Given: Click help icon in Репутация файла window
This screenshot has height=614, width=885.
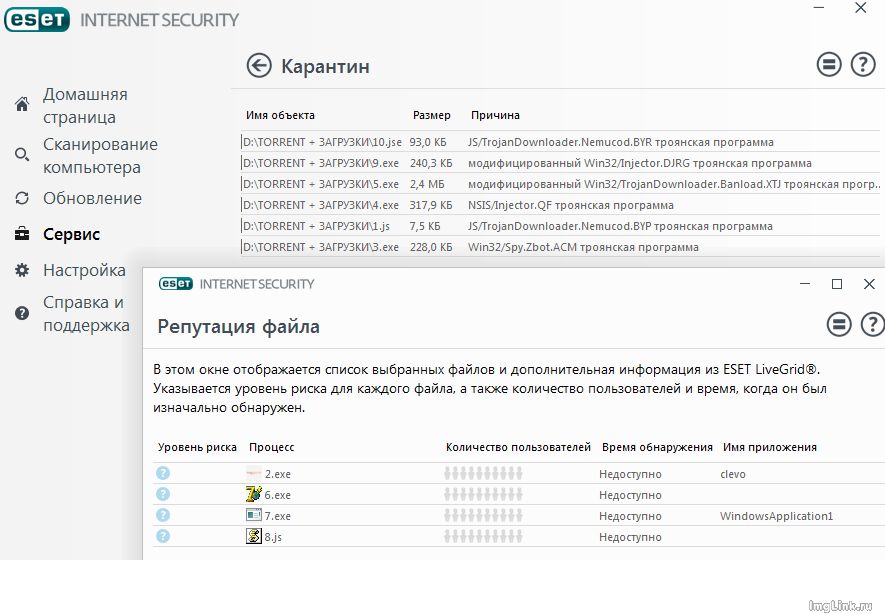Looking at the screenshot, I should pos(872,324).
